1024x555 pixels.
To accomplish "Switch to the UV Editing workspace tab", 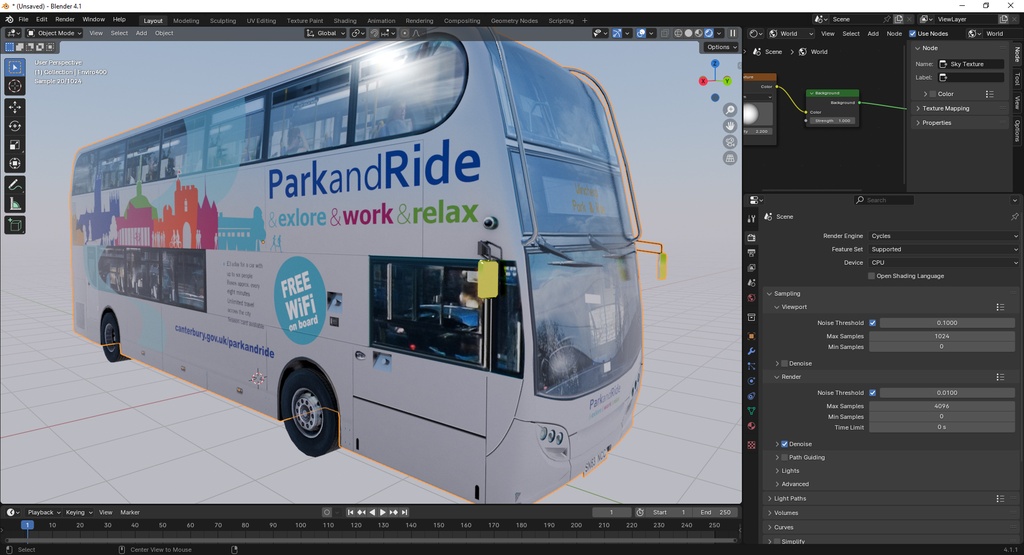I will click(261, 21).
